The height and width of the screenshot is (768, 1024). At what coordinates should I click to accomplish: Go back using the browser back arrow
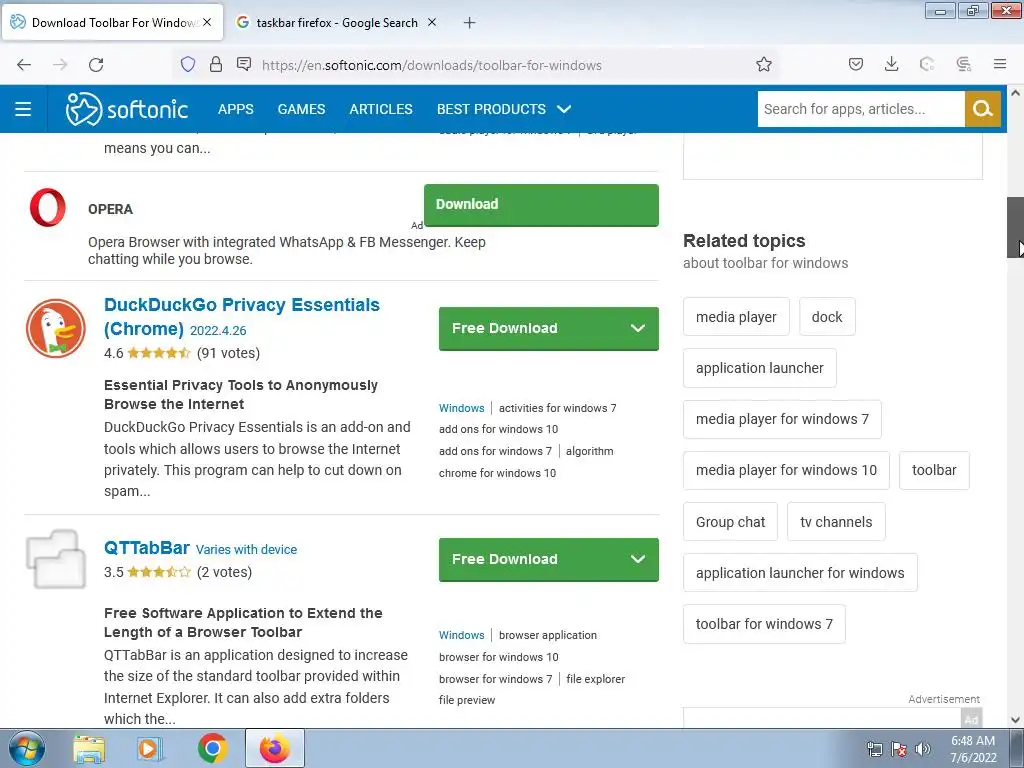[24, 65]
